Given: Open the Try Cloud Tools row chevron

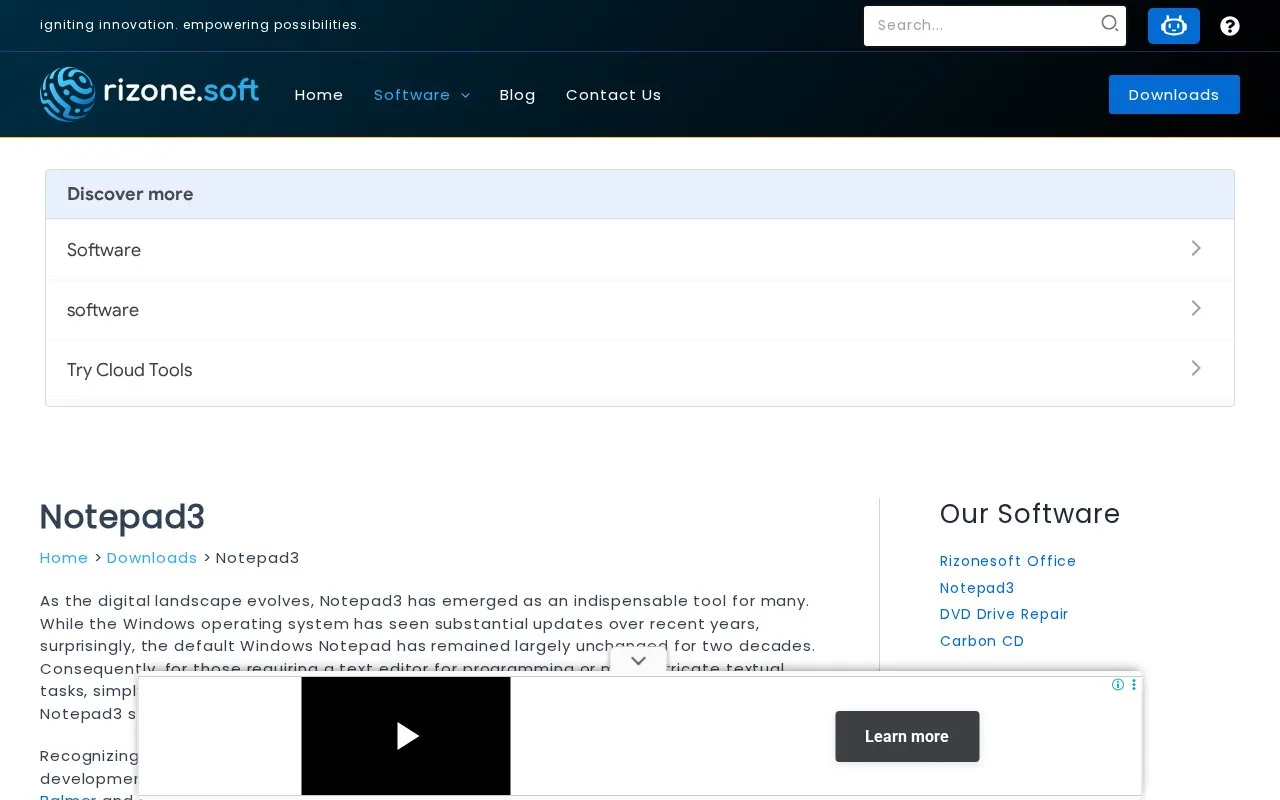Looking at the screenshot, I should click(x=1196, y=368).
